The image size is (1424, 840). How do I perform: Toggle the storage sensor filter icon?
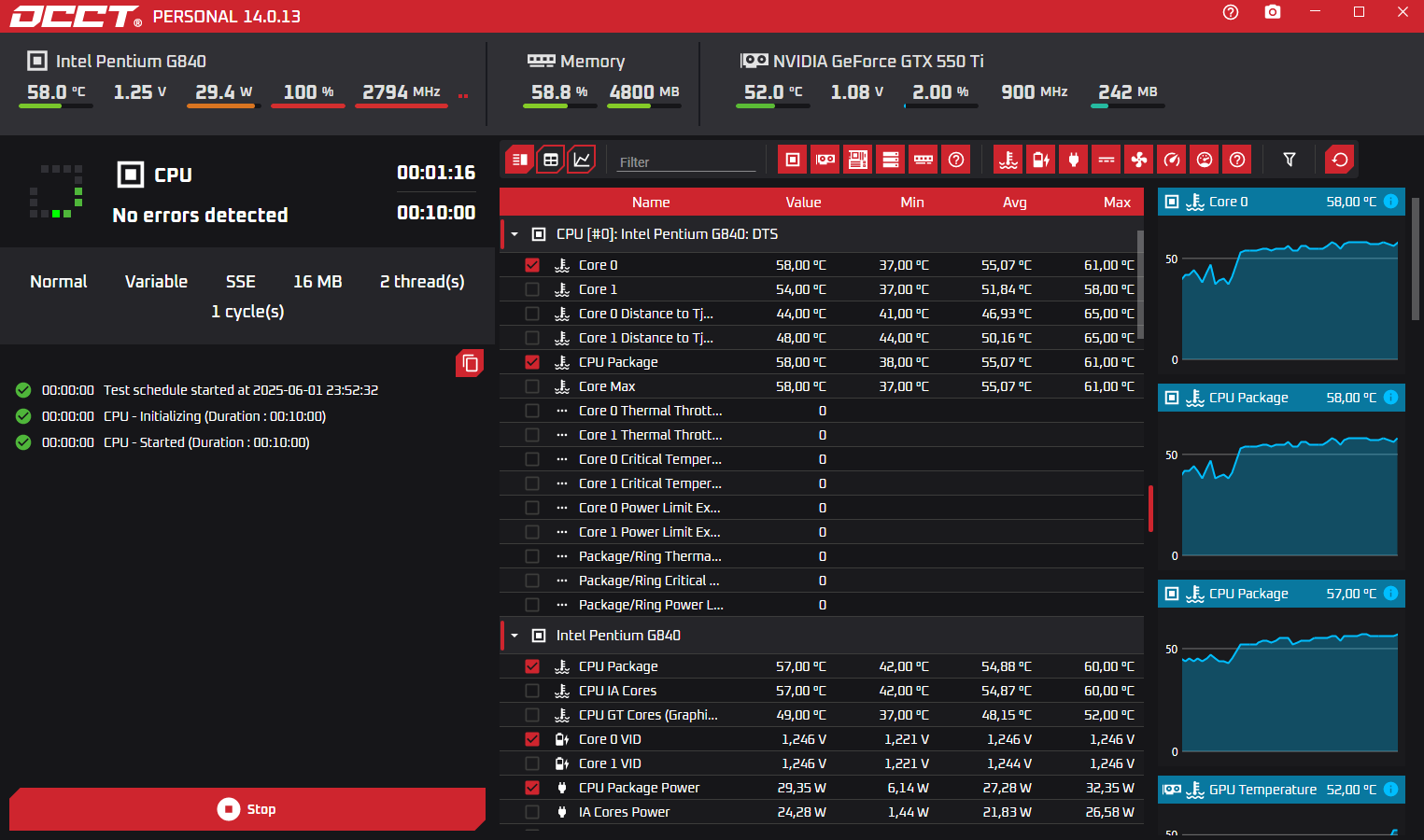[891, 160]
